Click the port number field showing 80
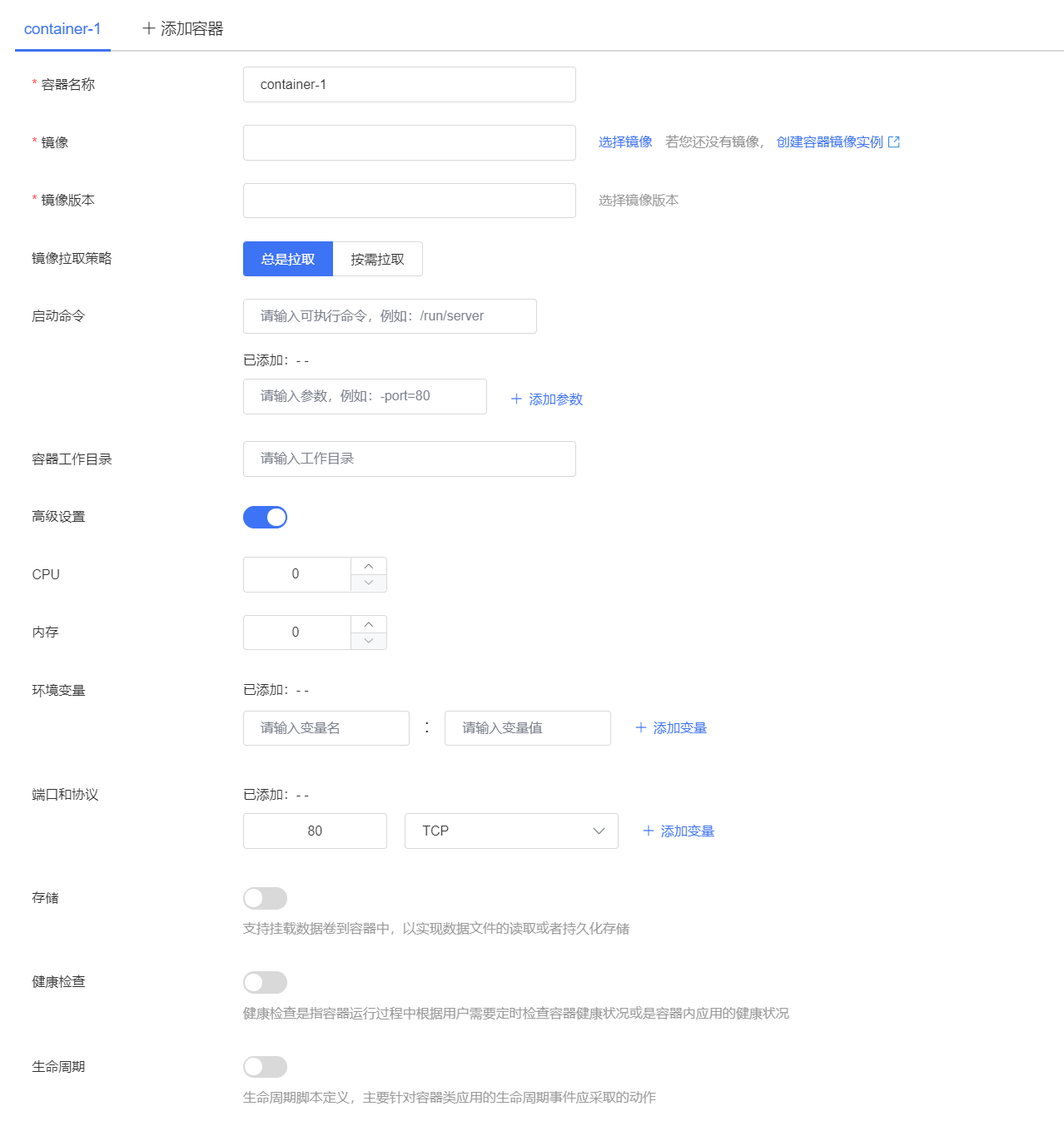This screenshot has height=1141, width=1064. 315,831
